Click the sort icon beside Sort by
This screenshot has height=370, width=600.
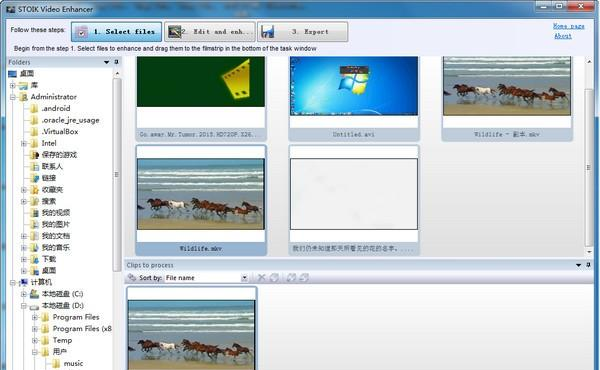point(132,277)
